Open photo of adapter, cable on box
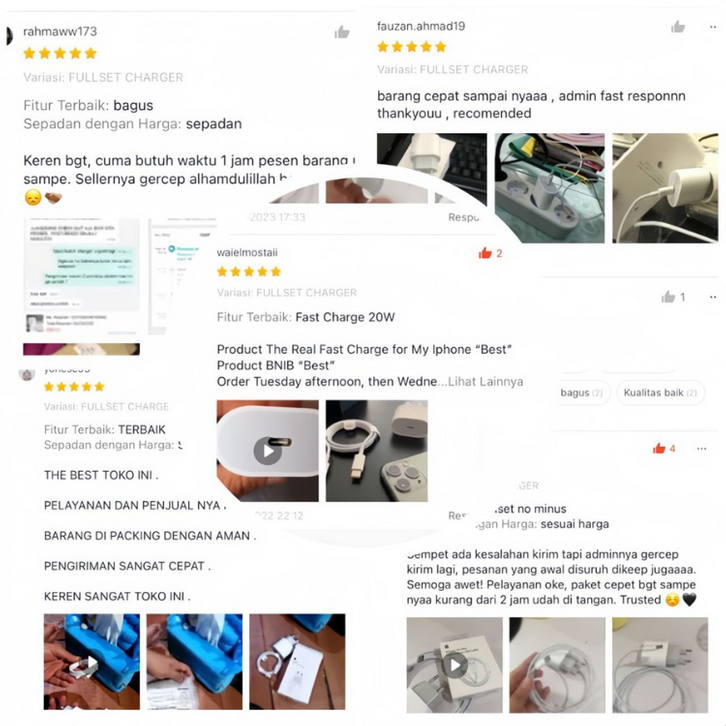Viewport: 726px width, 726px height. 297,662
